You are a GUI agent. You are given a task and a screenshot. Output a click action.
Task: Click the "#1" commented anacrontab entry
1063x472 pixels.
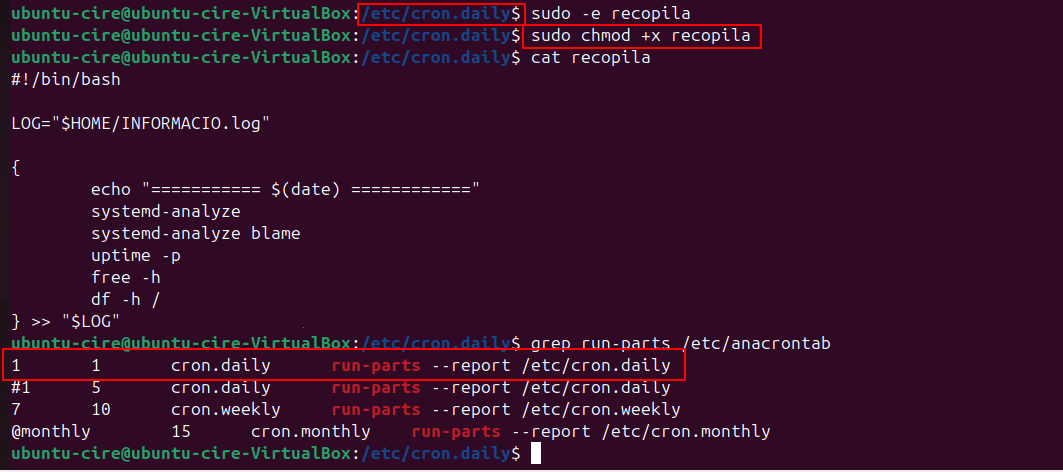(x=21, y=387)
